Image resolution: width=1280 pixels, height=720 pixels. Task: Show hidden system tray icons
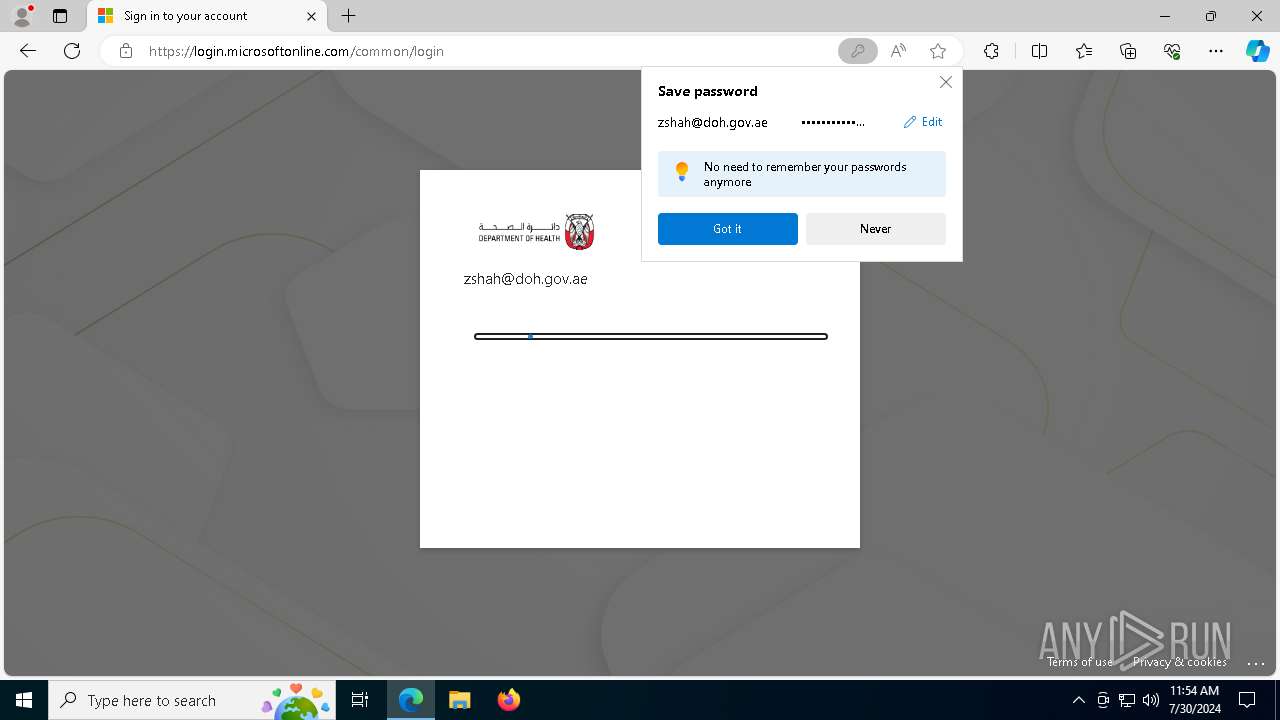pyautogui.click(x=1078, y=700)
